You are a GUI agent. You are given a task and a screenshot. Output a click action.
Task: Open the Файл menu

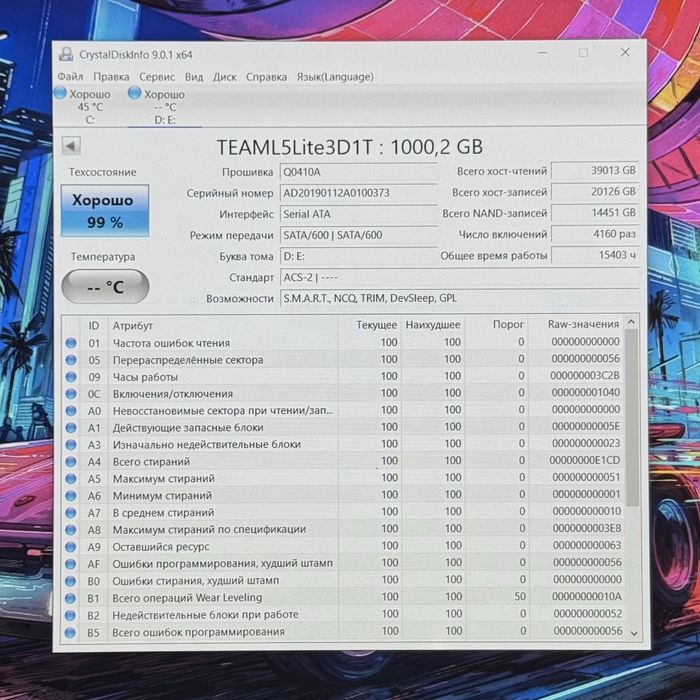71,77
